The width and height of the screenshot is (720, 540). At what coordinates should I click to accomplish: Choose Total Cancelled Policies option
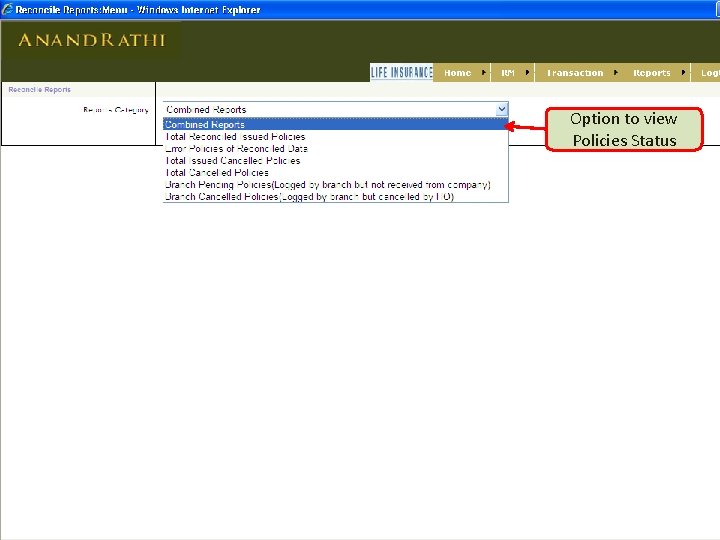[336, 173]
